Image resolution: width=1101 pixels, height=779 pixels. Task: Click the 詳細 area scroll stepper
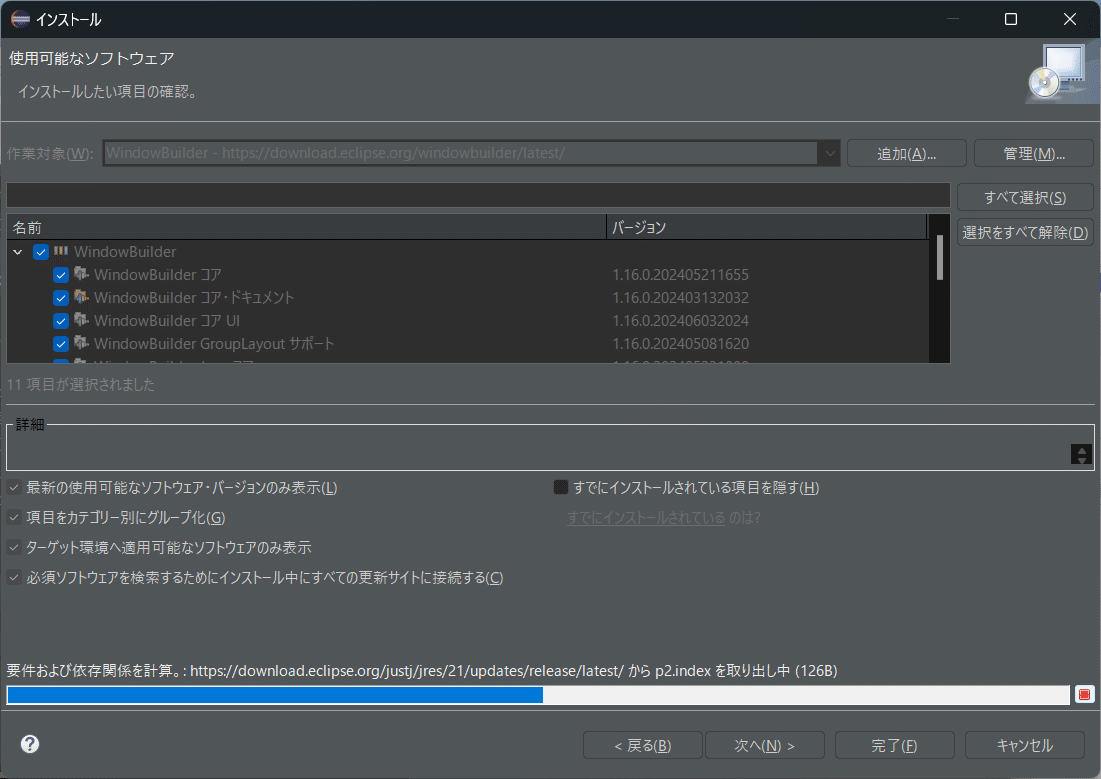coord(1081,454)
